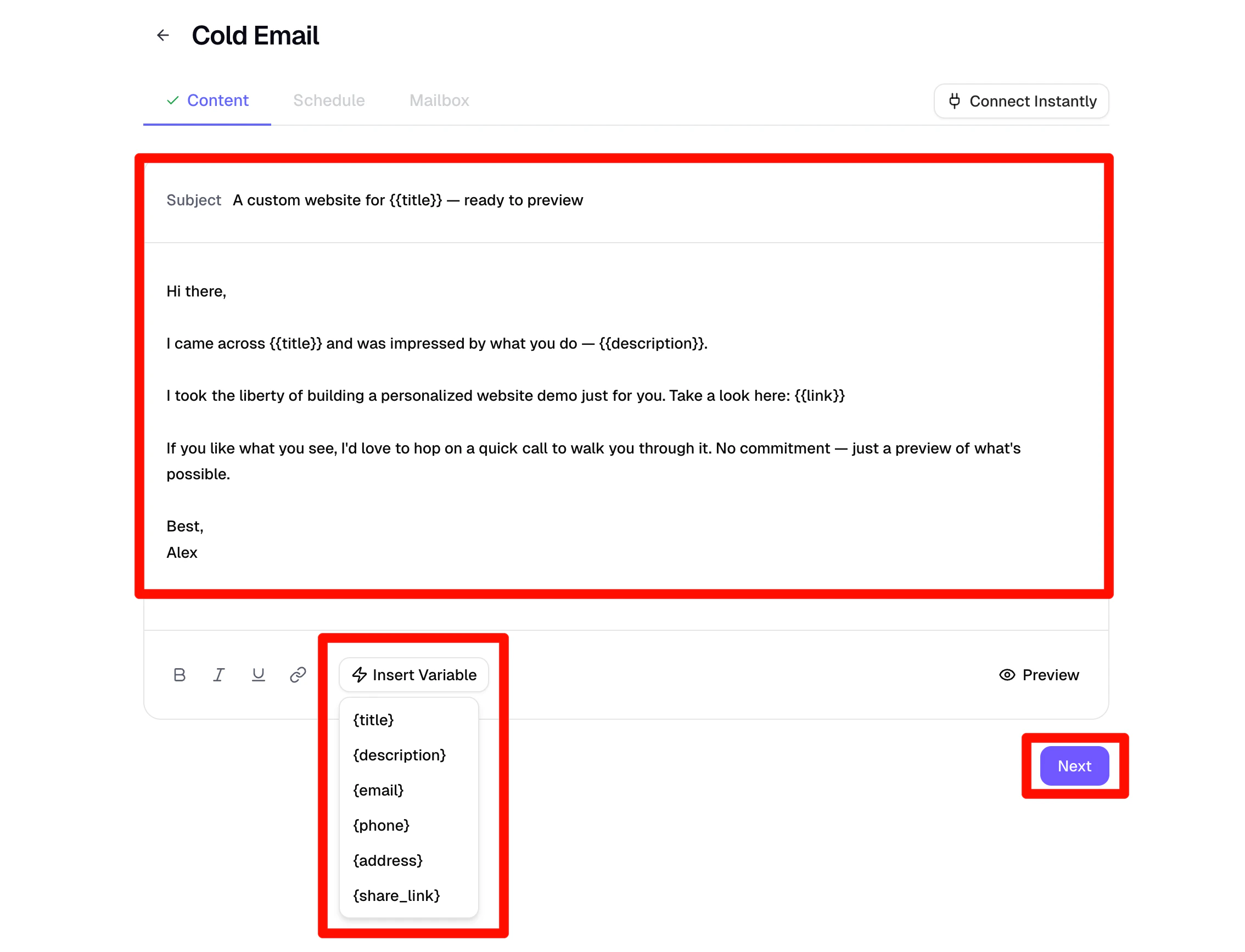
Task: Open the Insert Variable dropdown
Action: click(x=414, y=674)
